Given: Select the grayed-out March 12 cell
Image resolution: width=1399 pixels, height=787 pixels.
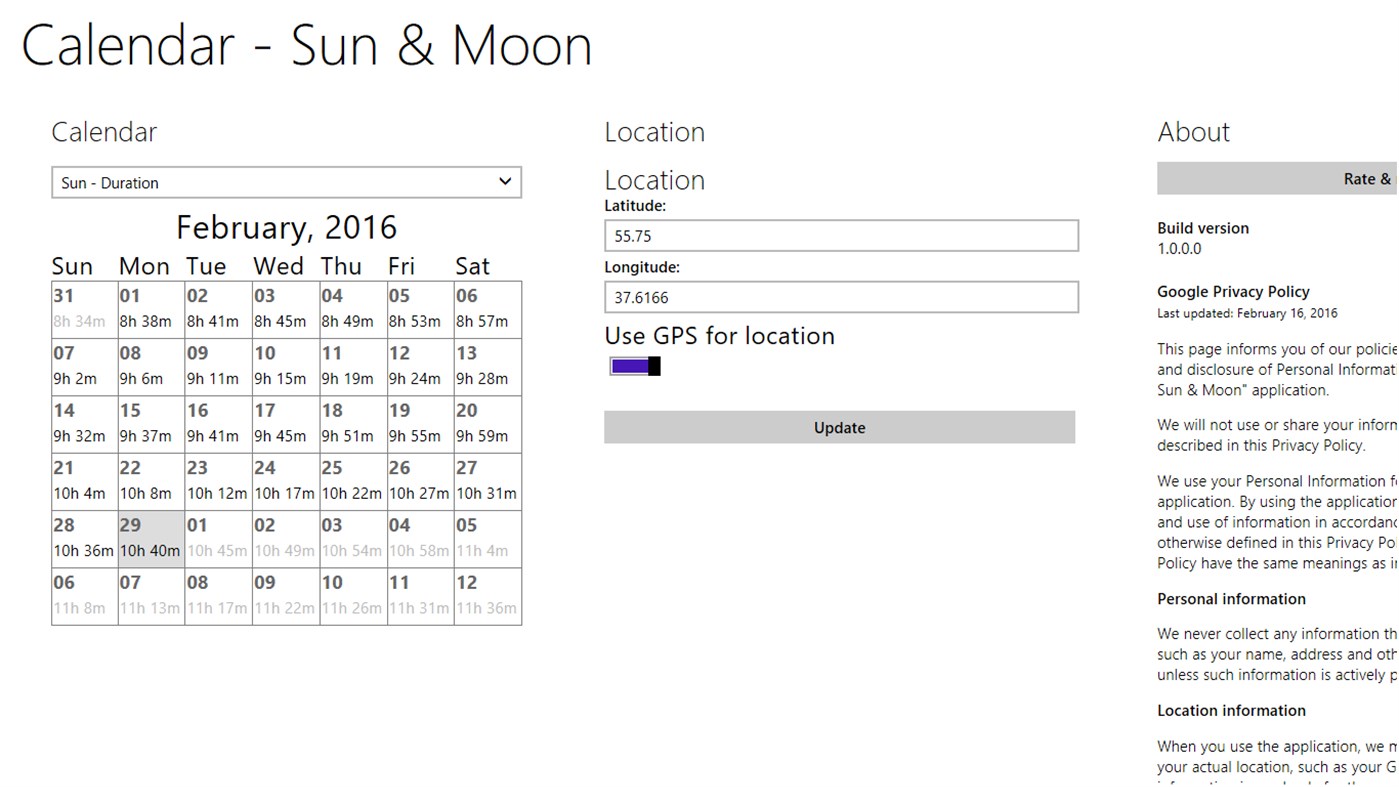Looking at the screenshot, I should (x=488, y=594).
